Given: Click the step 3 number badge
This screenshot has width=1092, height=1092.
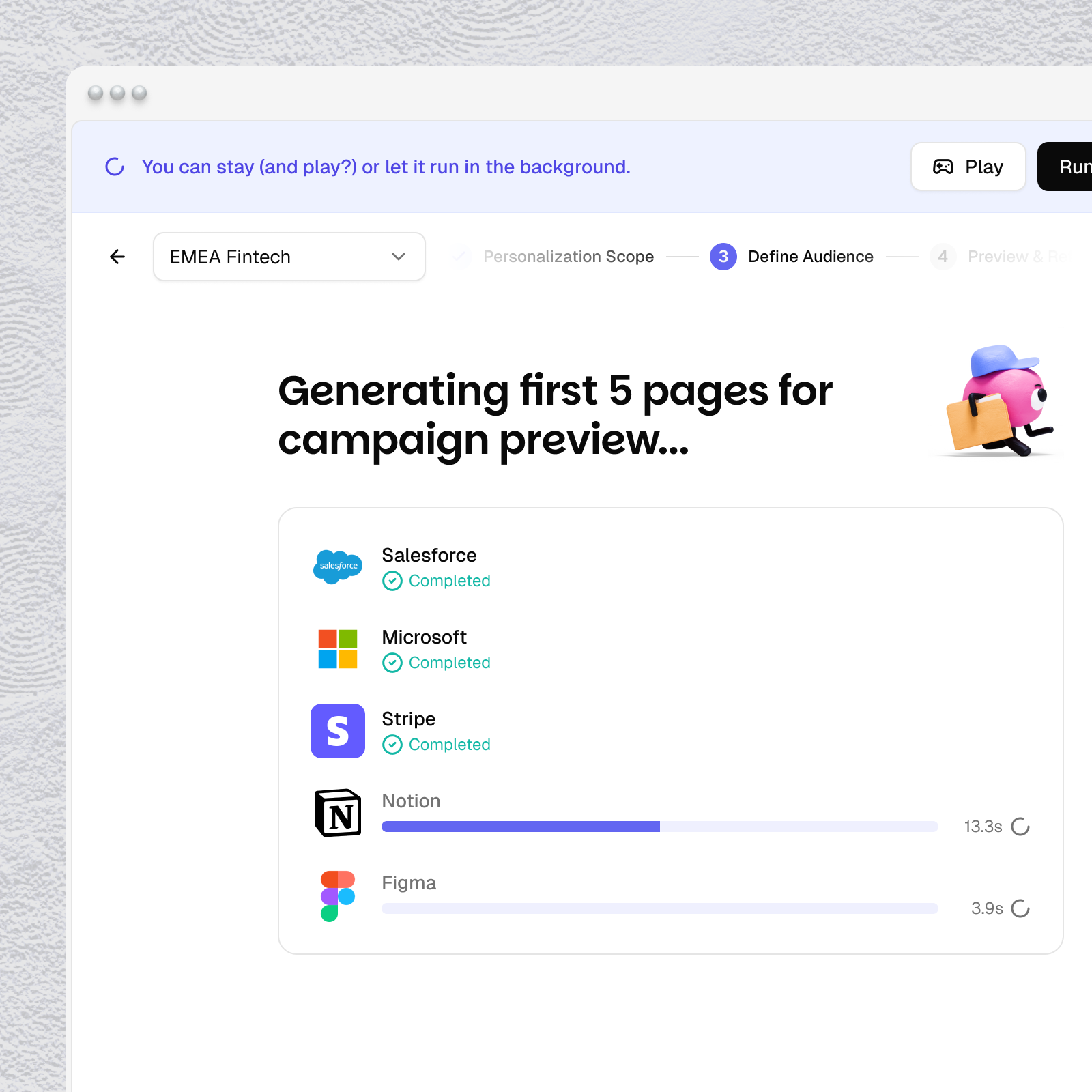Looking at the screenshot, I should click(723, 257).
